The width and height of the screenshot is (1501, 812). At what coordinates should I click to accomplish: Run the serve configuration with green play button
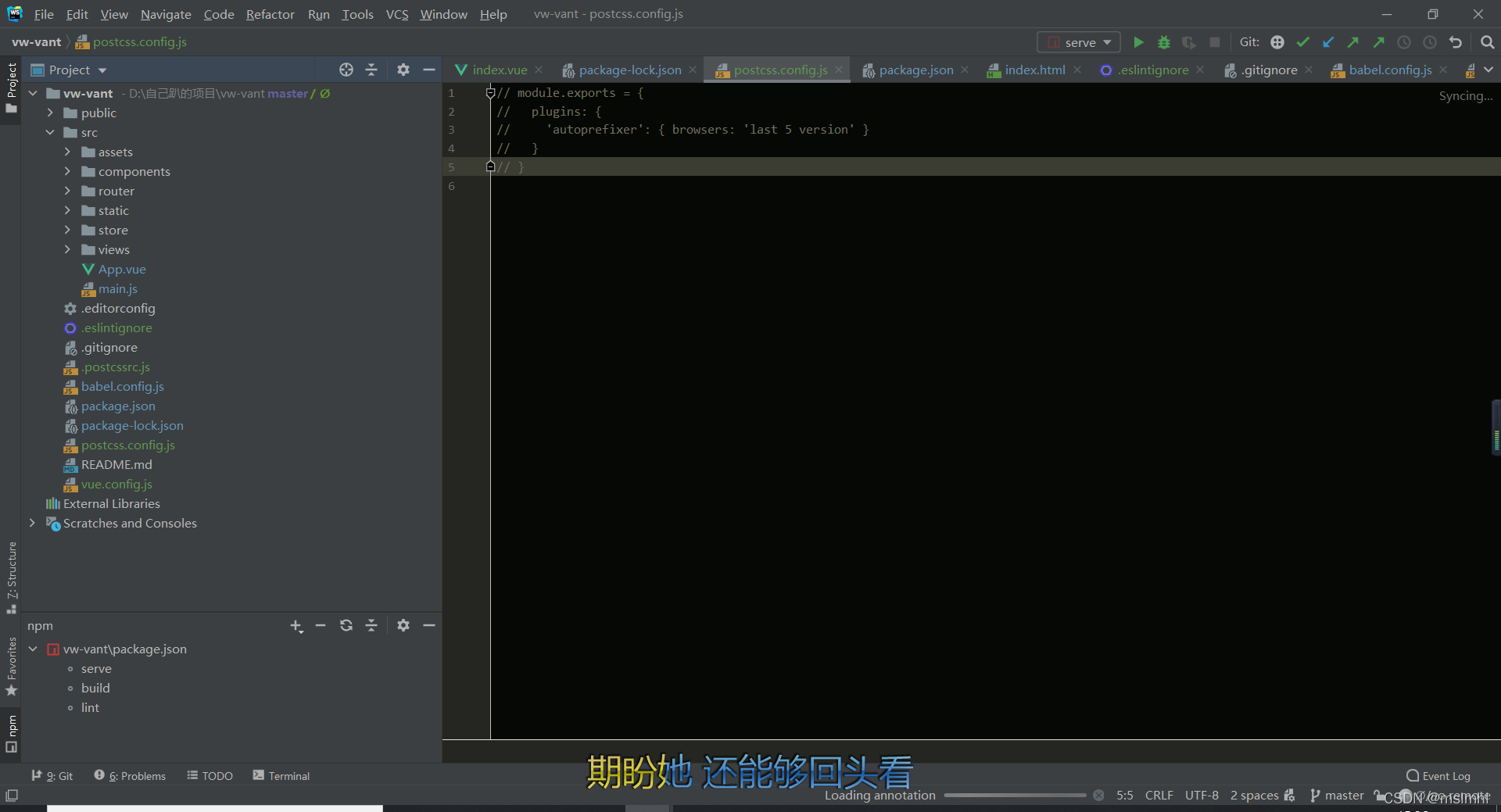(x=1139, y=42)
